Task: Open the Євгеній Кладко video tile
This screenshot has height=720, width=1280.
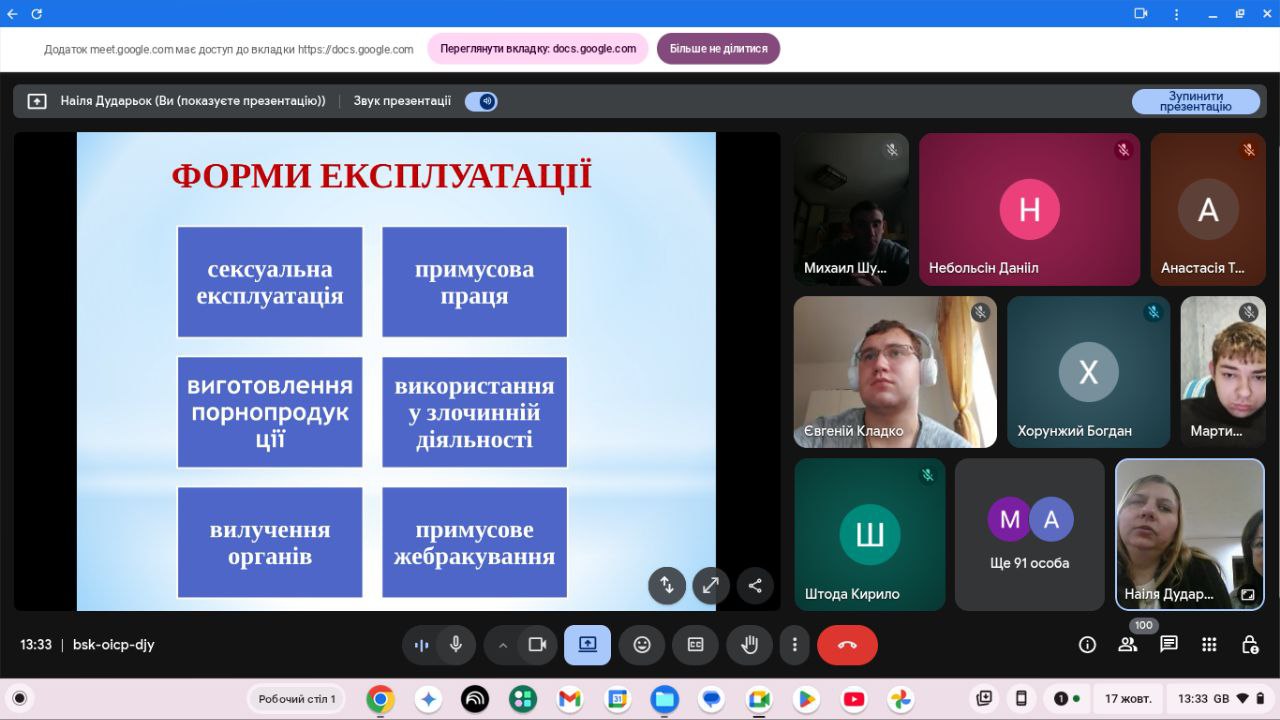Action: pyautogui.click(x=895, y=372)
